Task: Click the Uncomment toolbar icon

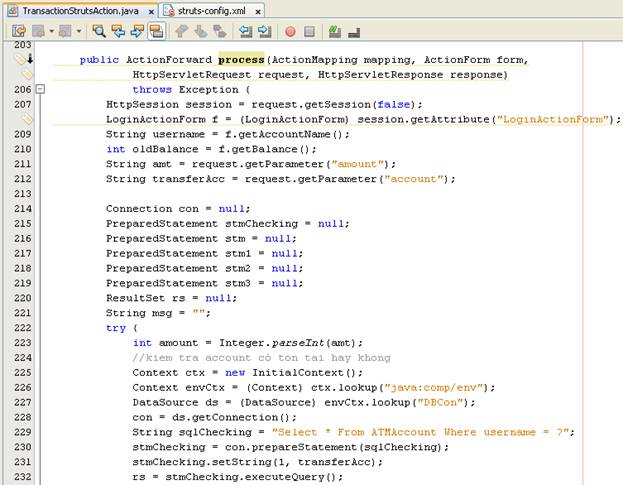Action: point(354,32)
